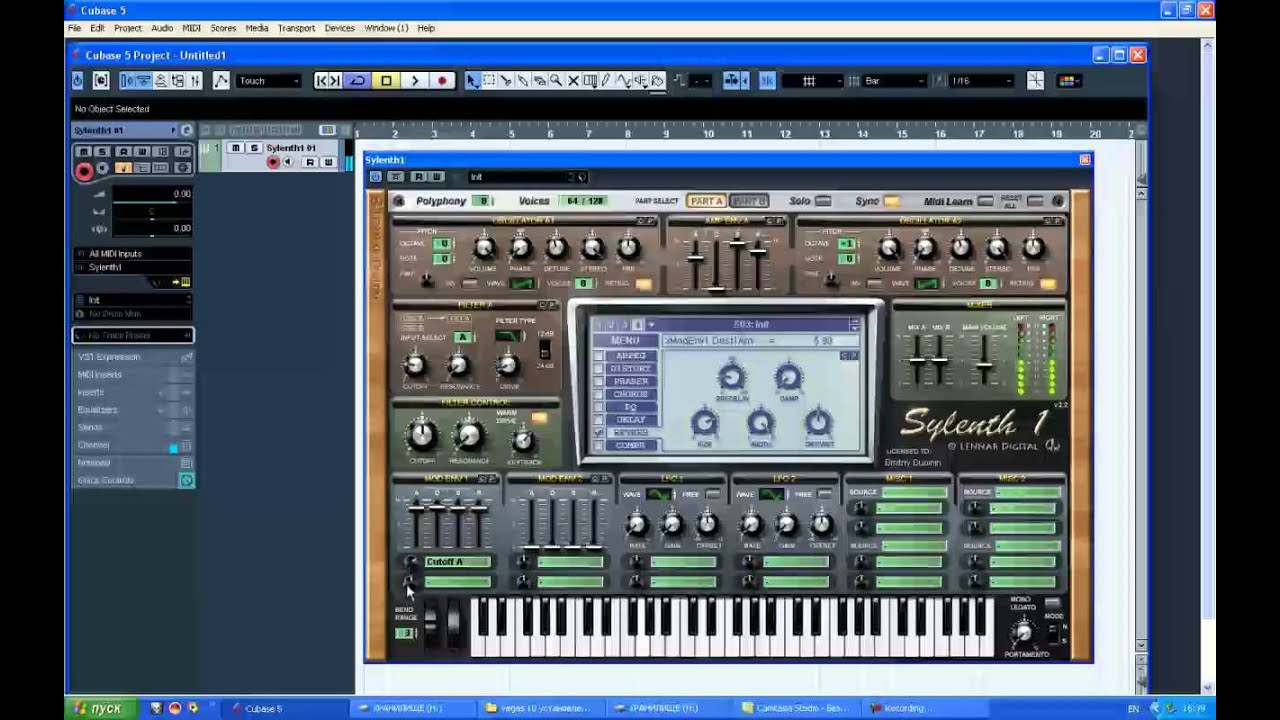Click the color palette tool icon
This screenshot has height=720, width=1280.
tap(1067, 81)
